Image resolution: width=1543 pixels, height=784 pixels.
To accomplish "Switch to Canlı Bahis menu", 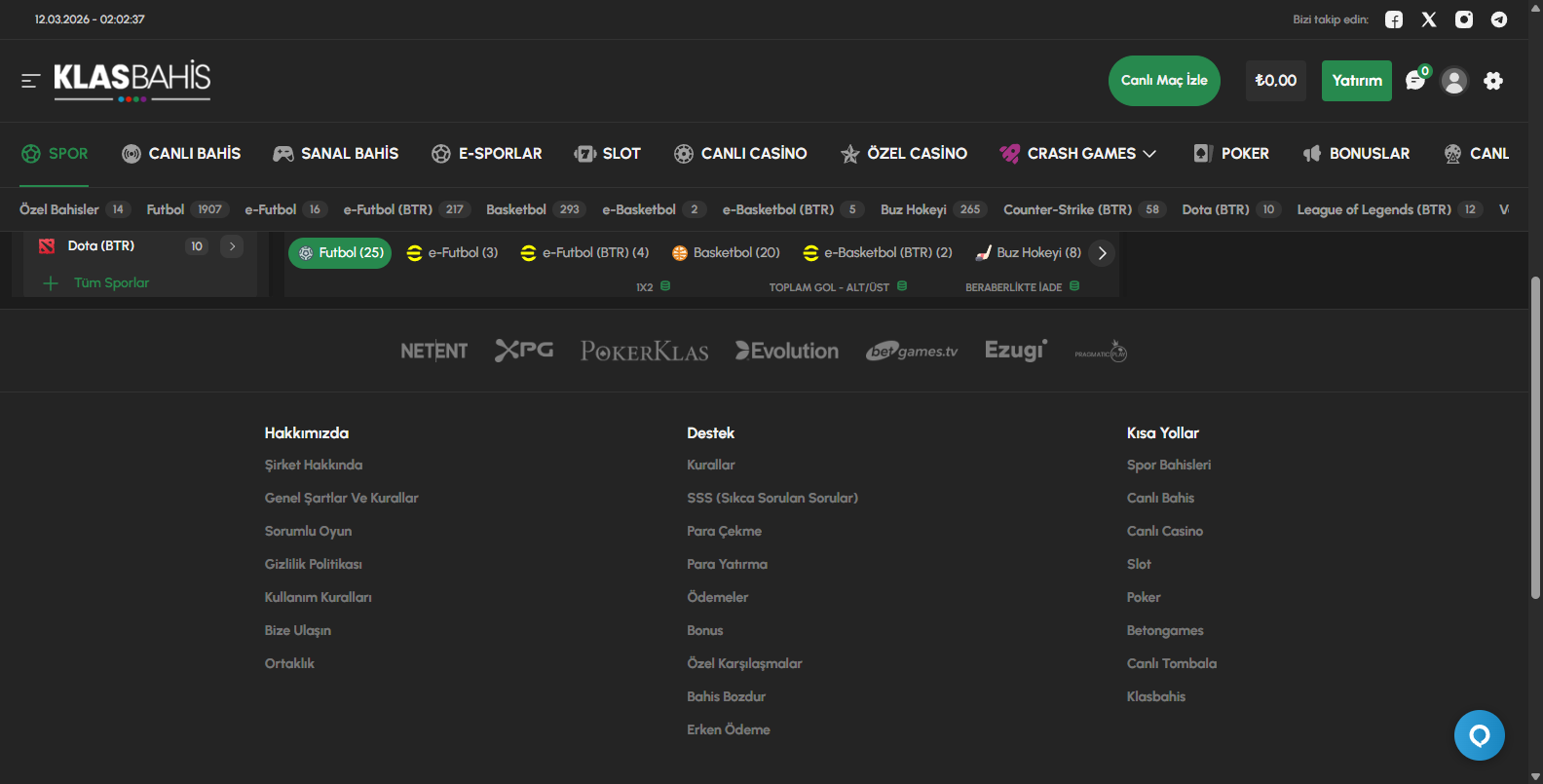I will pos(181,154).
